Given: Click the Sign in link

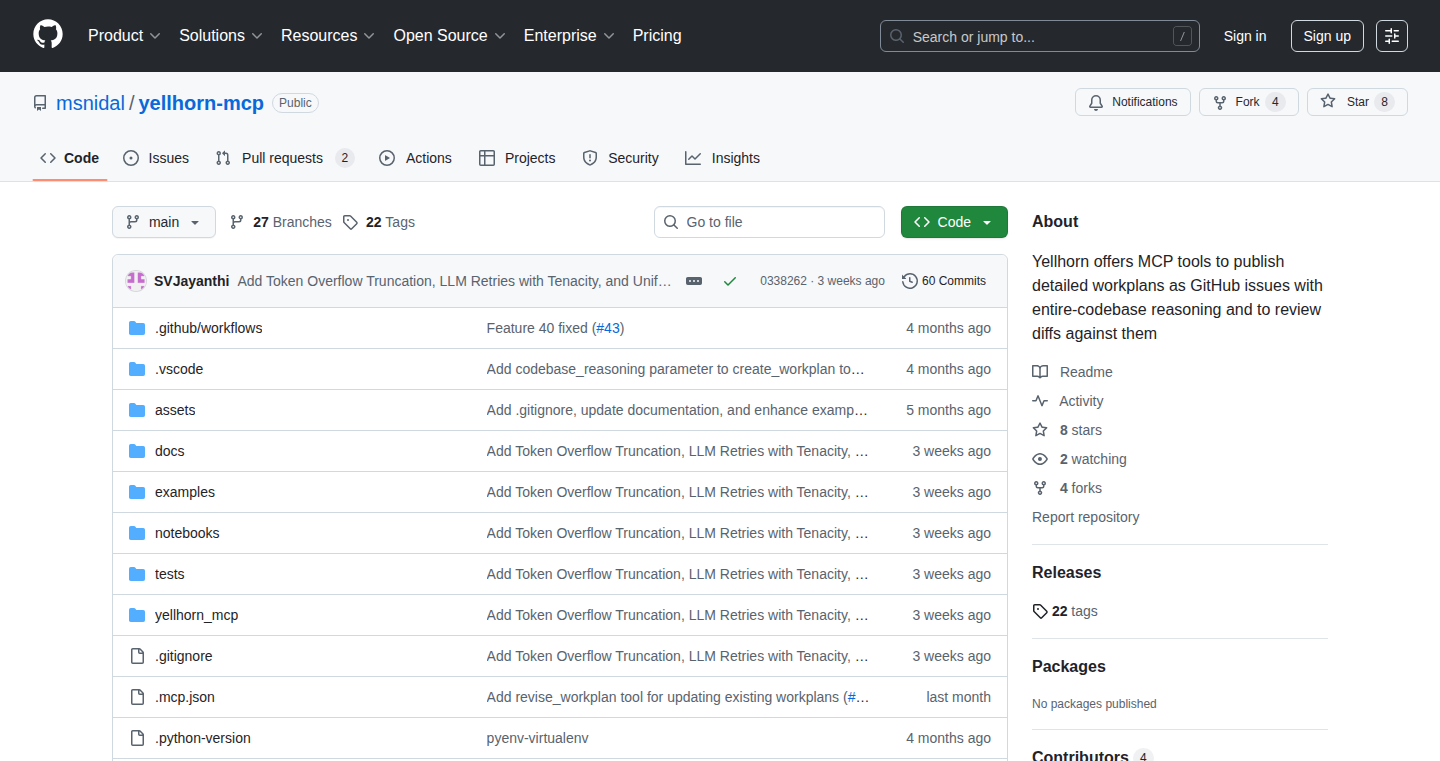Looking at the screenshot, I should pyautogui.click(x=1245, y=36).
